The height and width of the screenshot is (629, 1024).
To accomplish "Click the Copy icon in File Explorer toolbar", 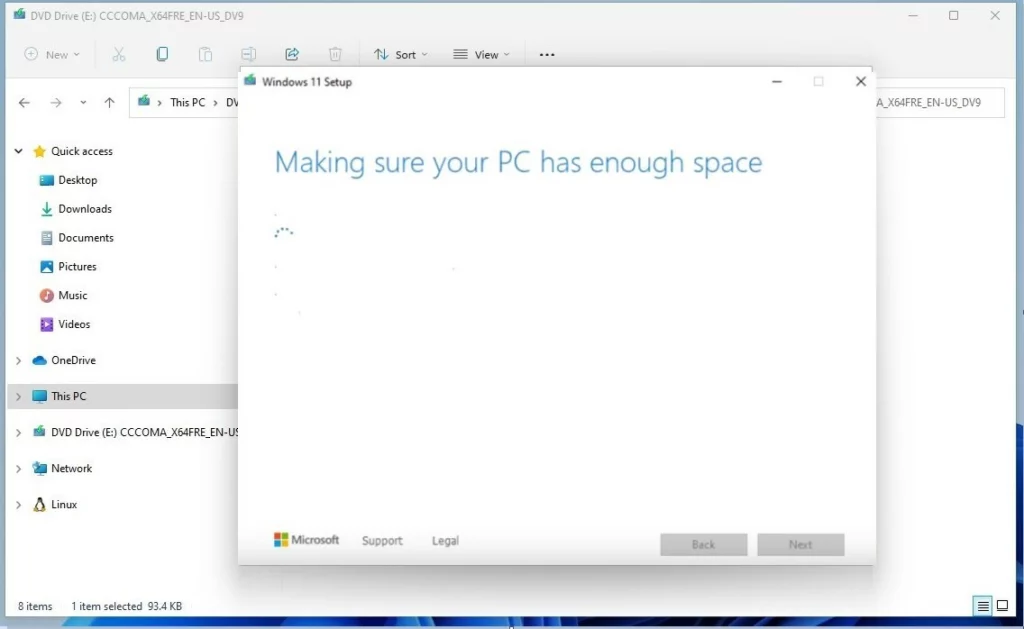I will tap(162, 54).
